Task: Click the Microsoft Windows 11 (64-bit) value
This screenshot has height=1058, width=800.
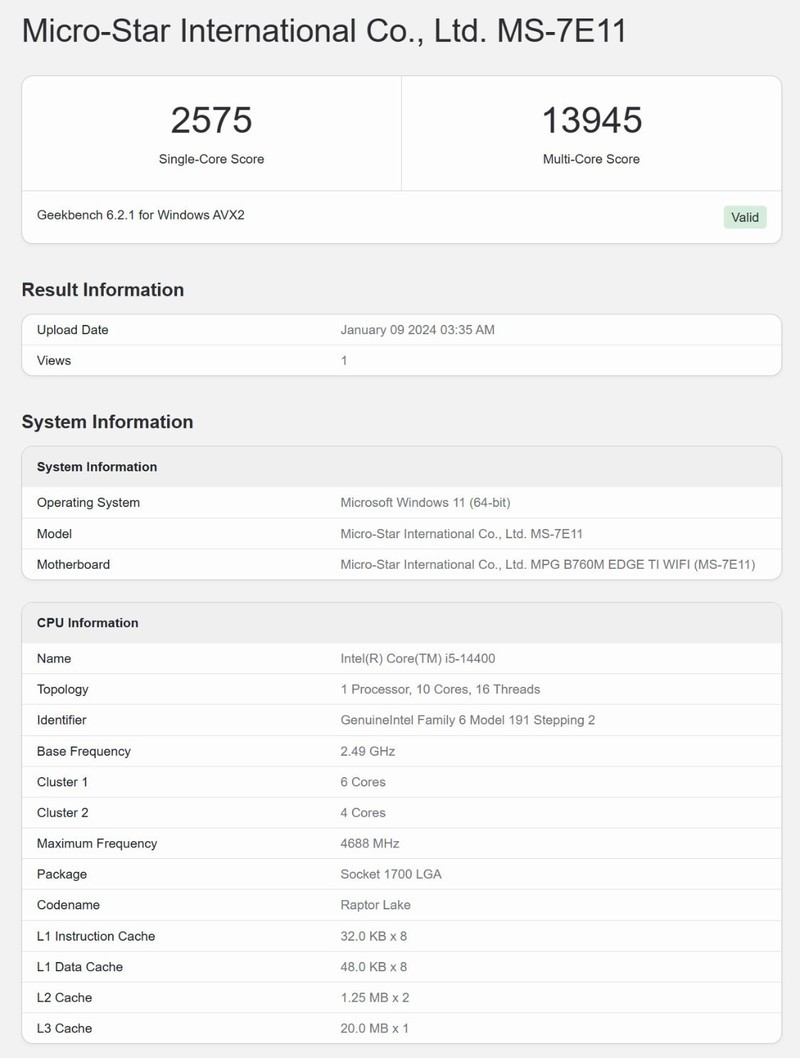Action: click(x=425, y=503)
